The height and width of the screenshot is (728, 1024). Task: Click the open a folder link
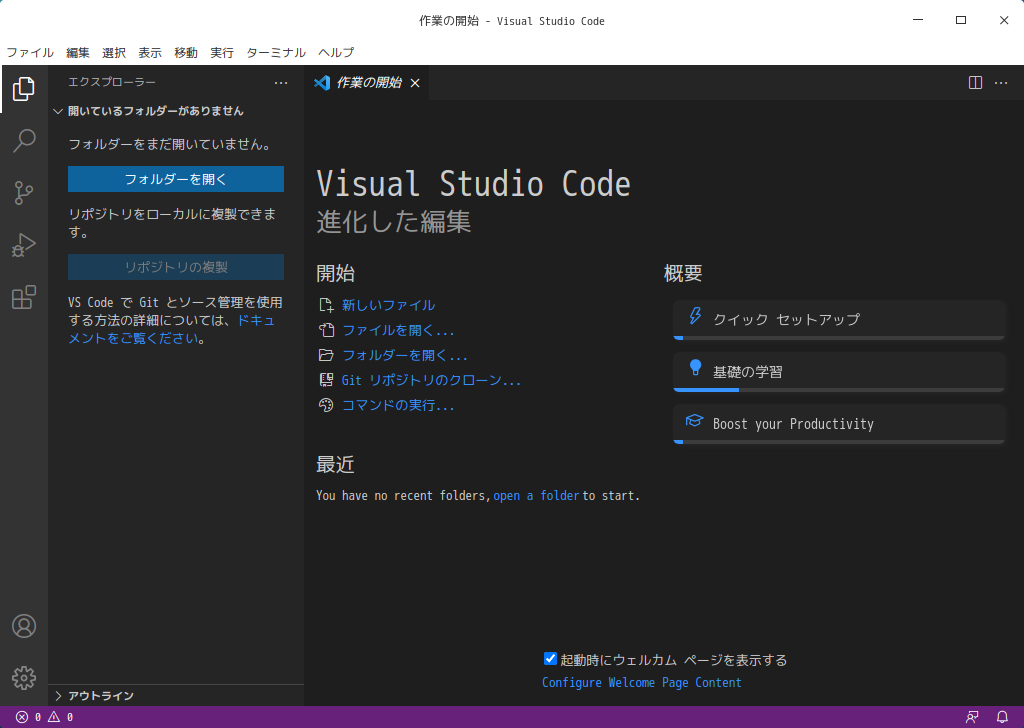(x=536, y=496)
